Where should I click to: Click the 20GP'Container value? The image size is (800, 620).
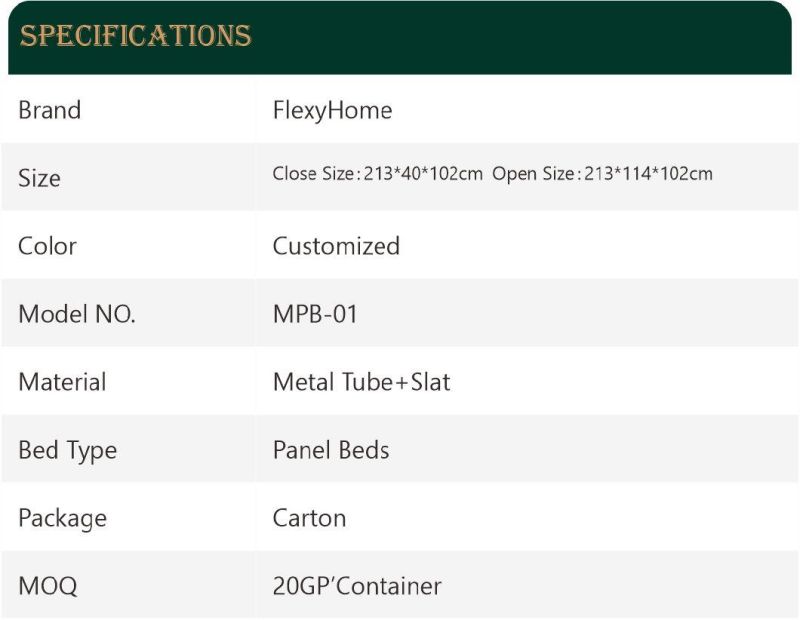357,586
